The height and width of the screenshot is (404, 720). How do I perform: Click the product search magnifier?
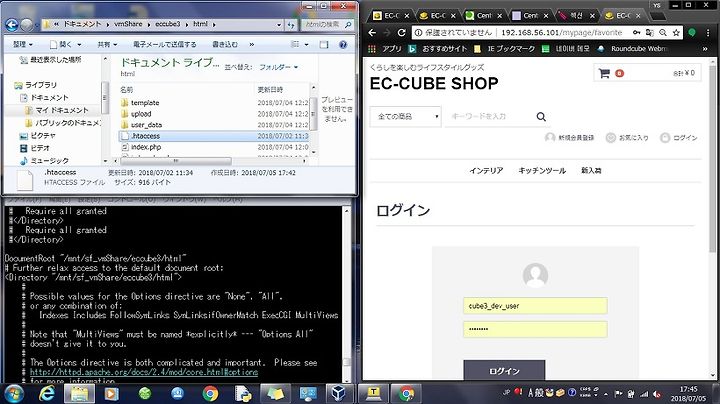(x=541, y=117)
